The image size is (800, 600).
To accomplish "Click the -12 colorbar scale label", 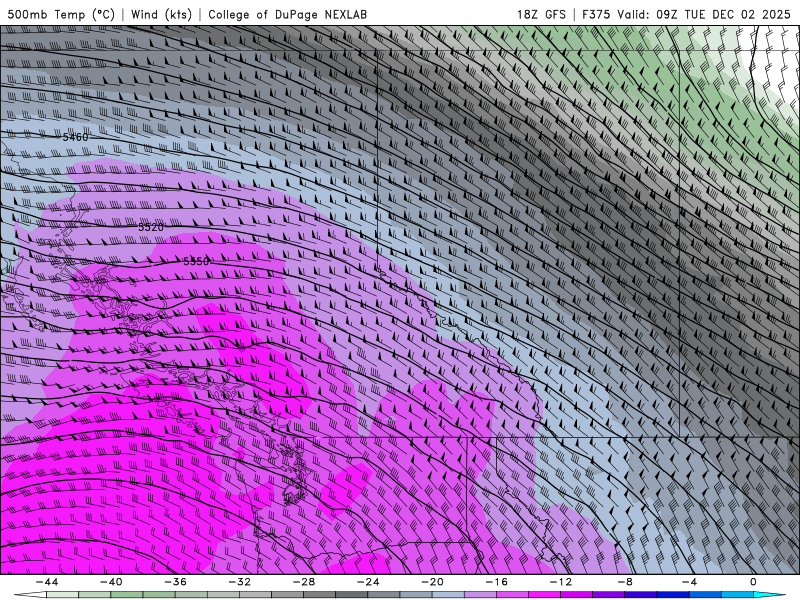I will click(x=561, y=582).
